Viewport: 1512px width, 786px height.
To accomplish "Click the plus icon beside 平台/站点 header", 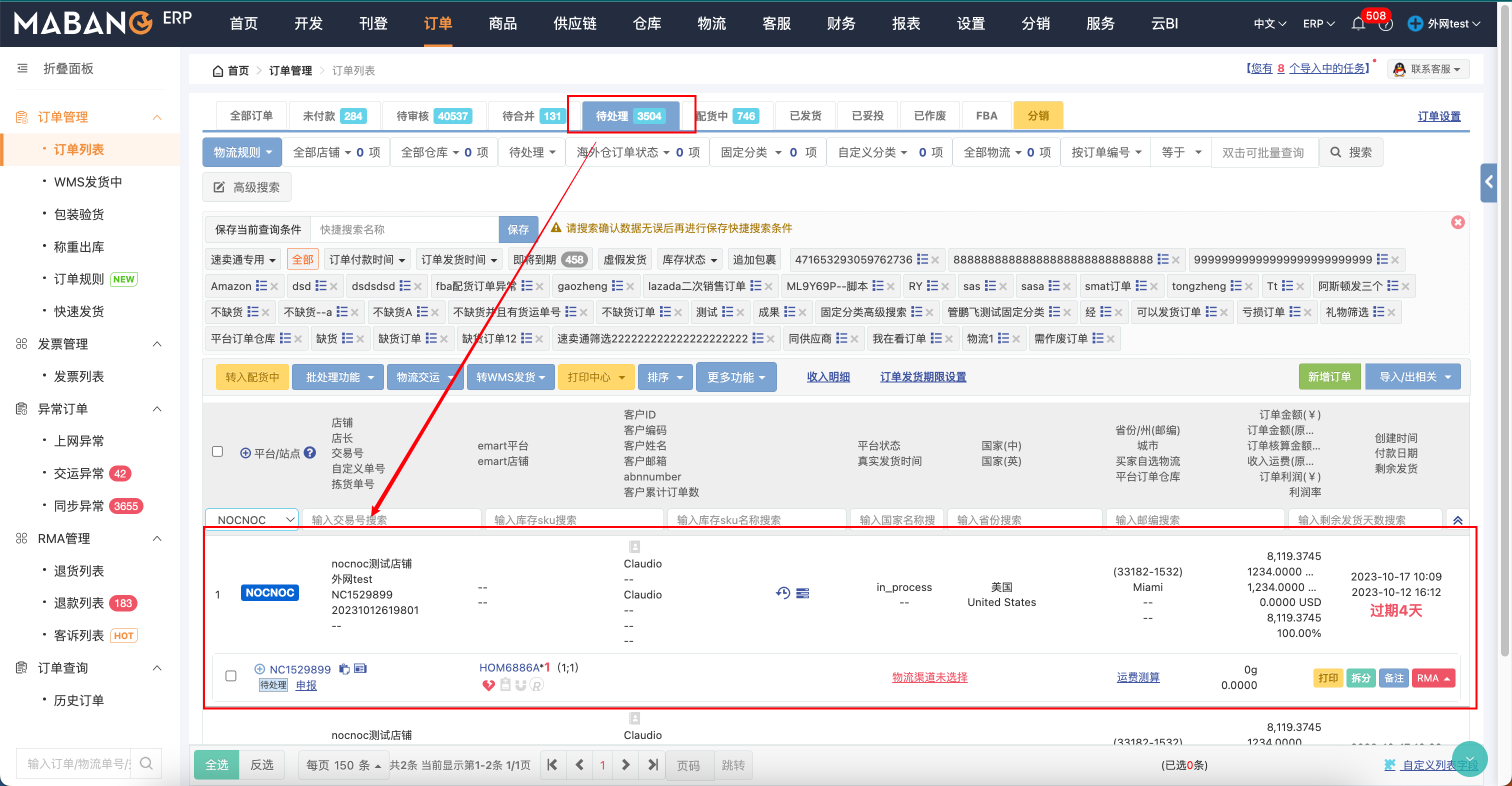I will tap(246, 453).
